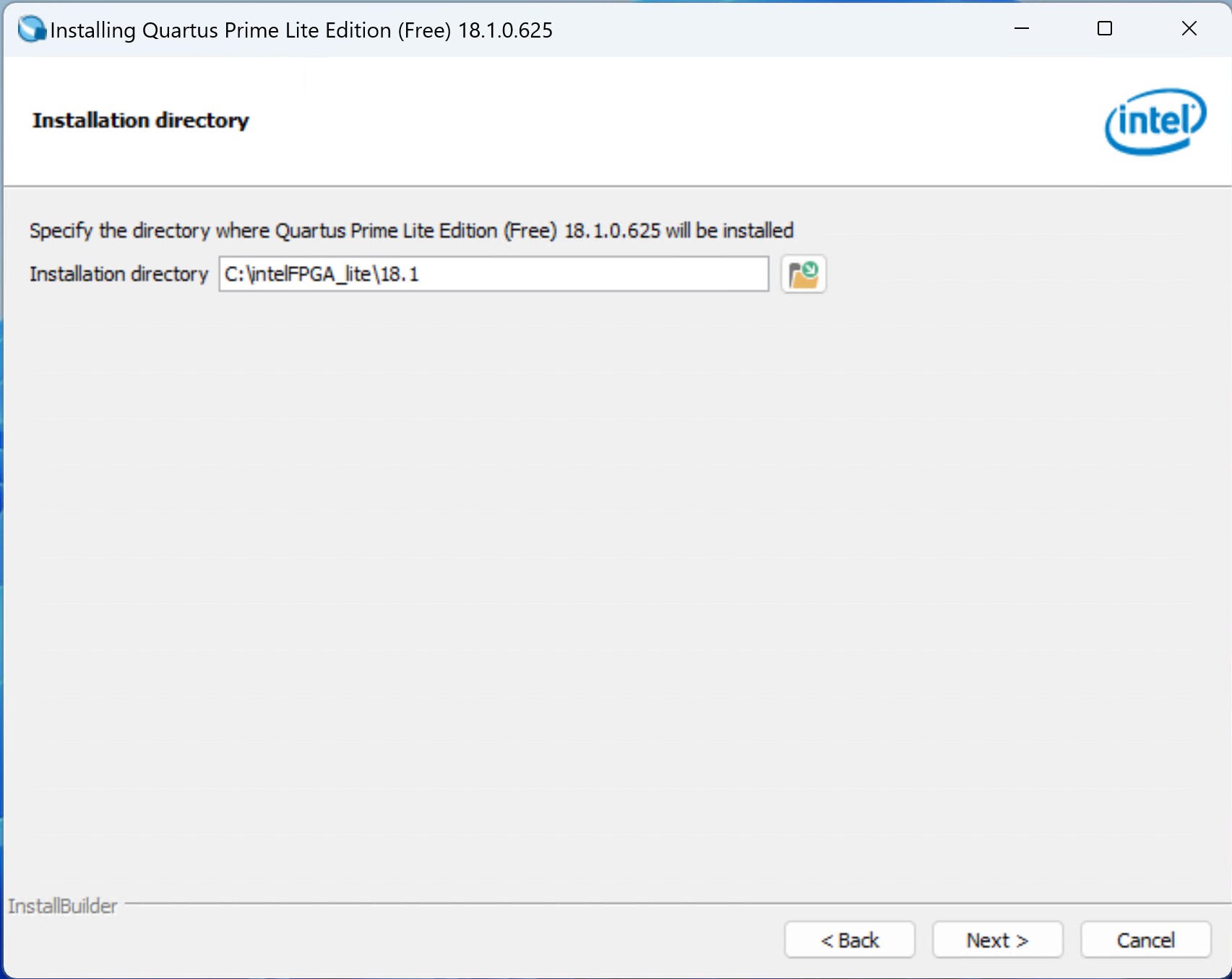The width and height of the screenshot is (1232, 979).
Task: Click the 'Specify the directory where Quartus' instruction text
Action: (x=411, y=230)
